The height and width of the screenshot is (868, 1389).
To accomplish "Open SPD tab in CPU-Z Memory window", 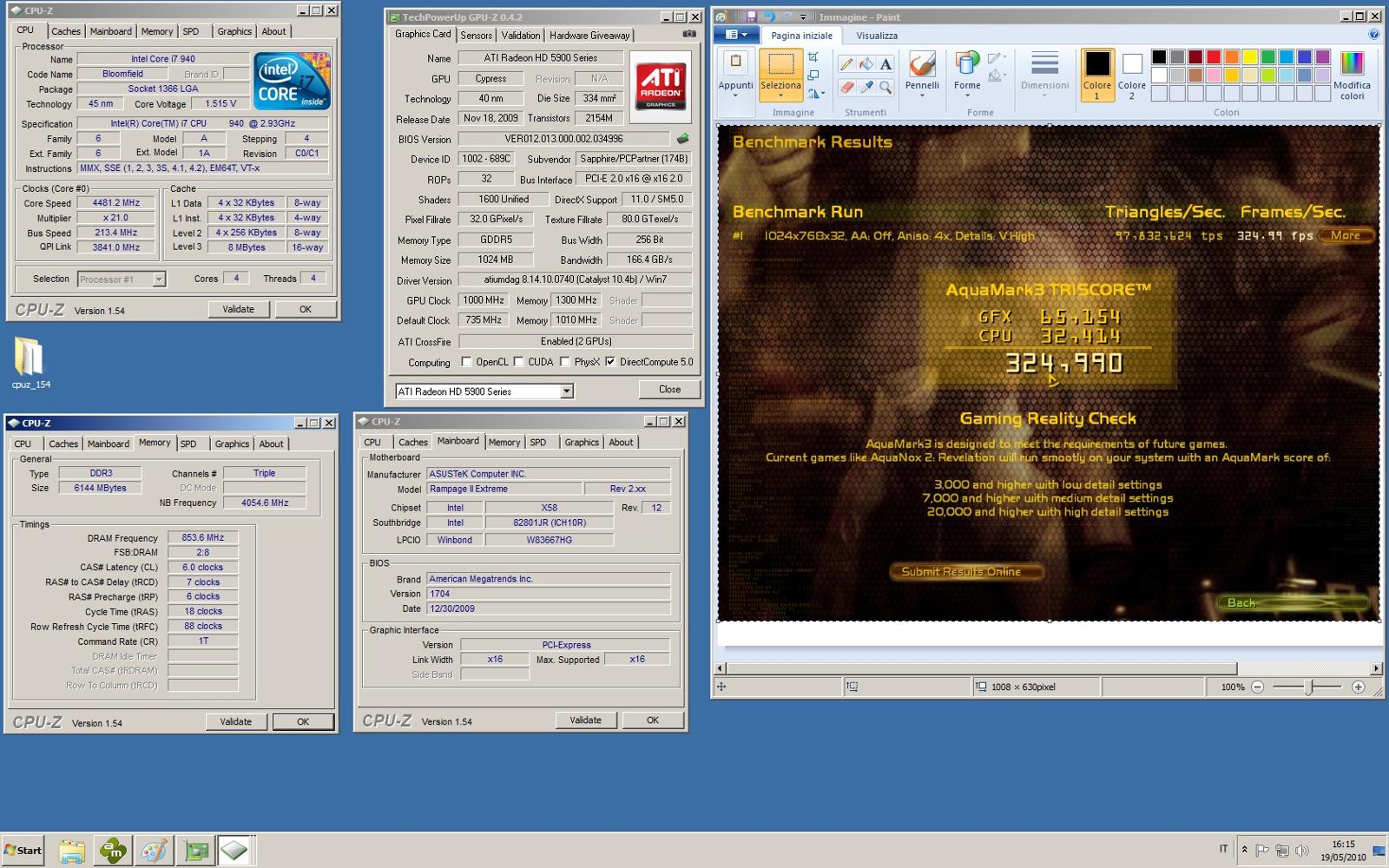I will pyautogui.click(x=188, y=444).
